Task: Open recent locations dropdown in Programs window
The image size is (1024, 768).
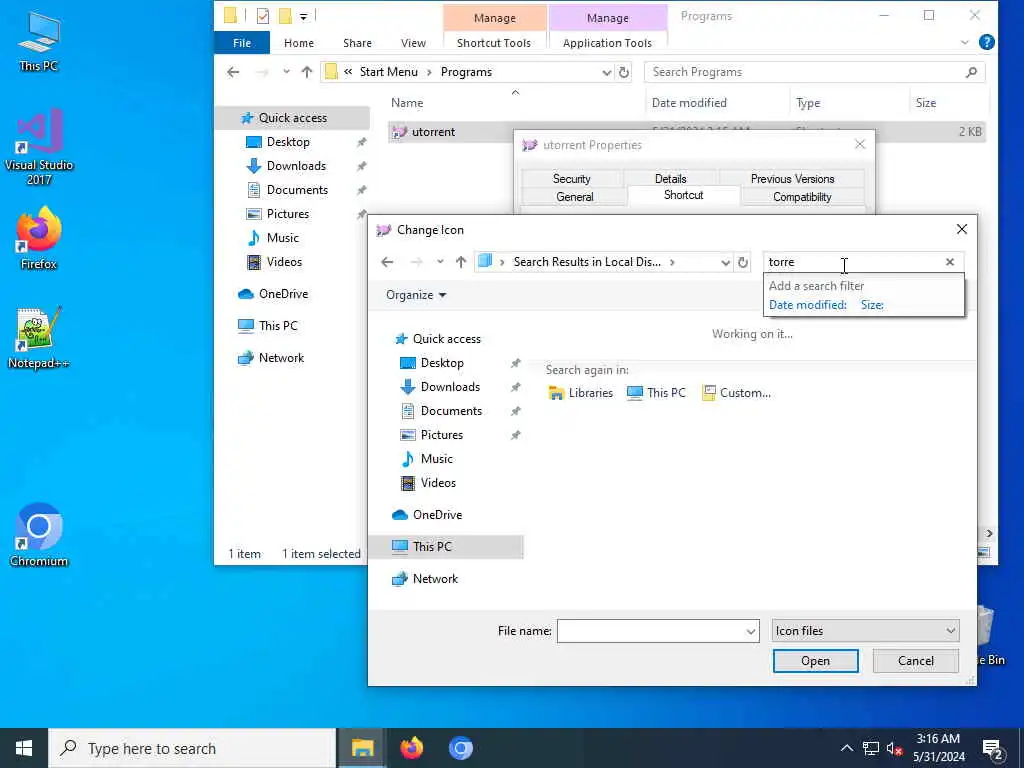Action: click(x=286, y=72)
